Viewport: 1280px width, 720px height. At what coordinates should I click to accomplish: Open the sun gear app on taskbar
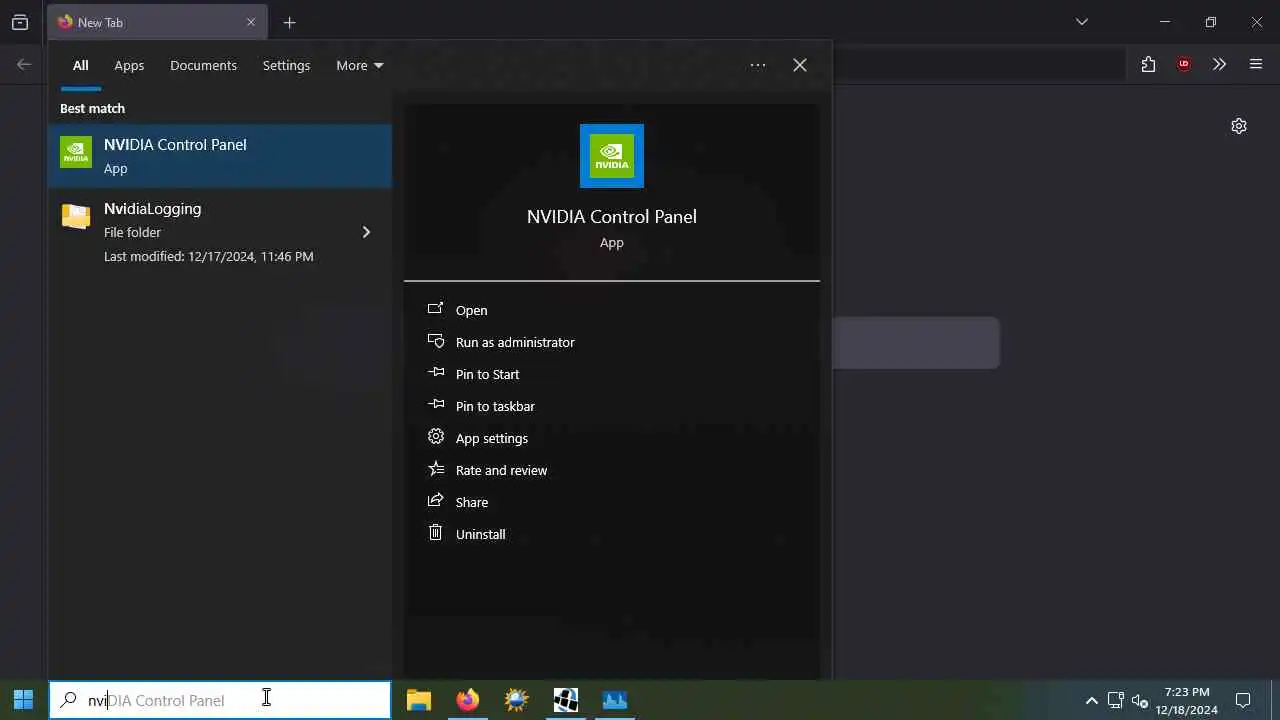click(516, 700)
